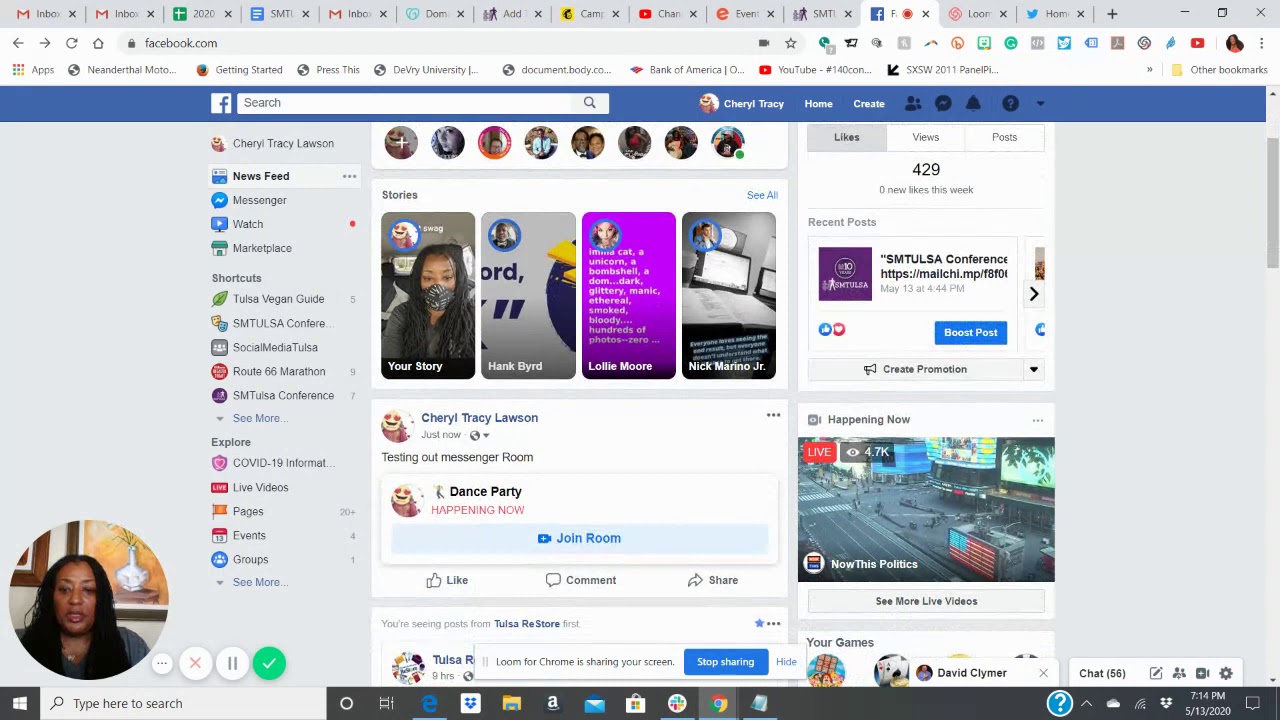This screenshot has height=720, width=1280.
Task: Click the Boost Post button
Action: point(970,332)
